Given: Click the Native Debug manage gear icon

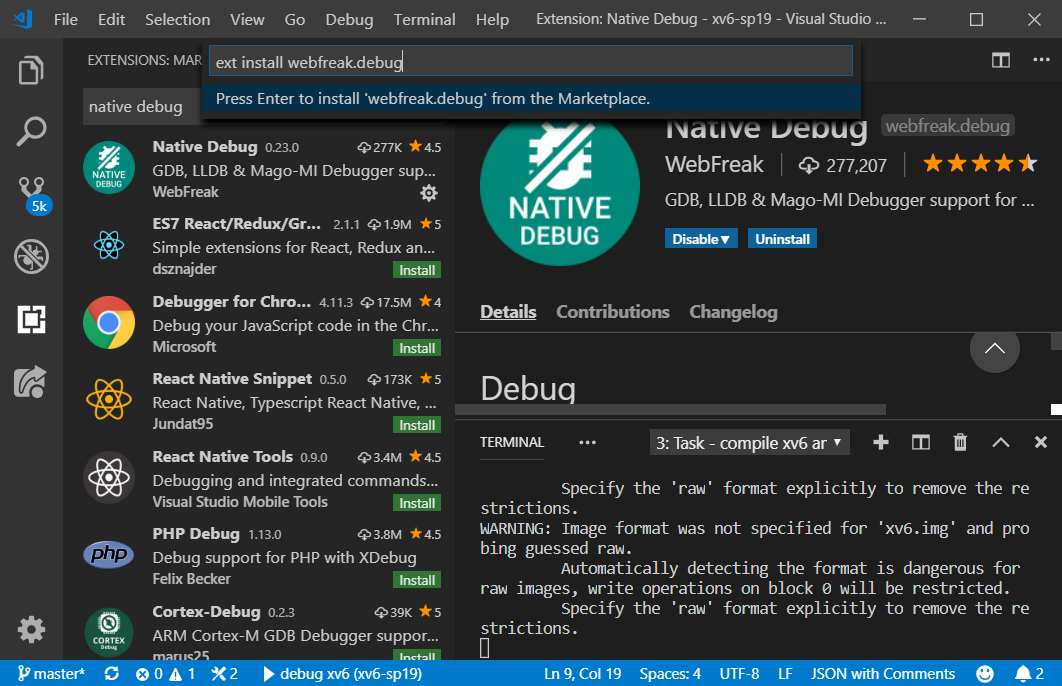Looking at the screenshot, I should 429,192.
